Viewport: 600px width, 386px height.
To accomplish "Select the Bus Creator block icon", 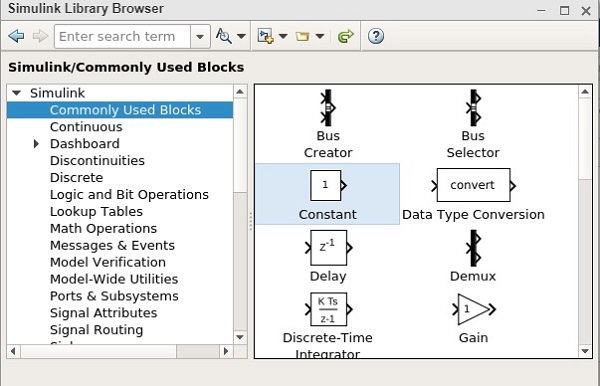I will pos(328,108).
